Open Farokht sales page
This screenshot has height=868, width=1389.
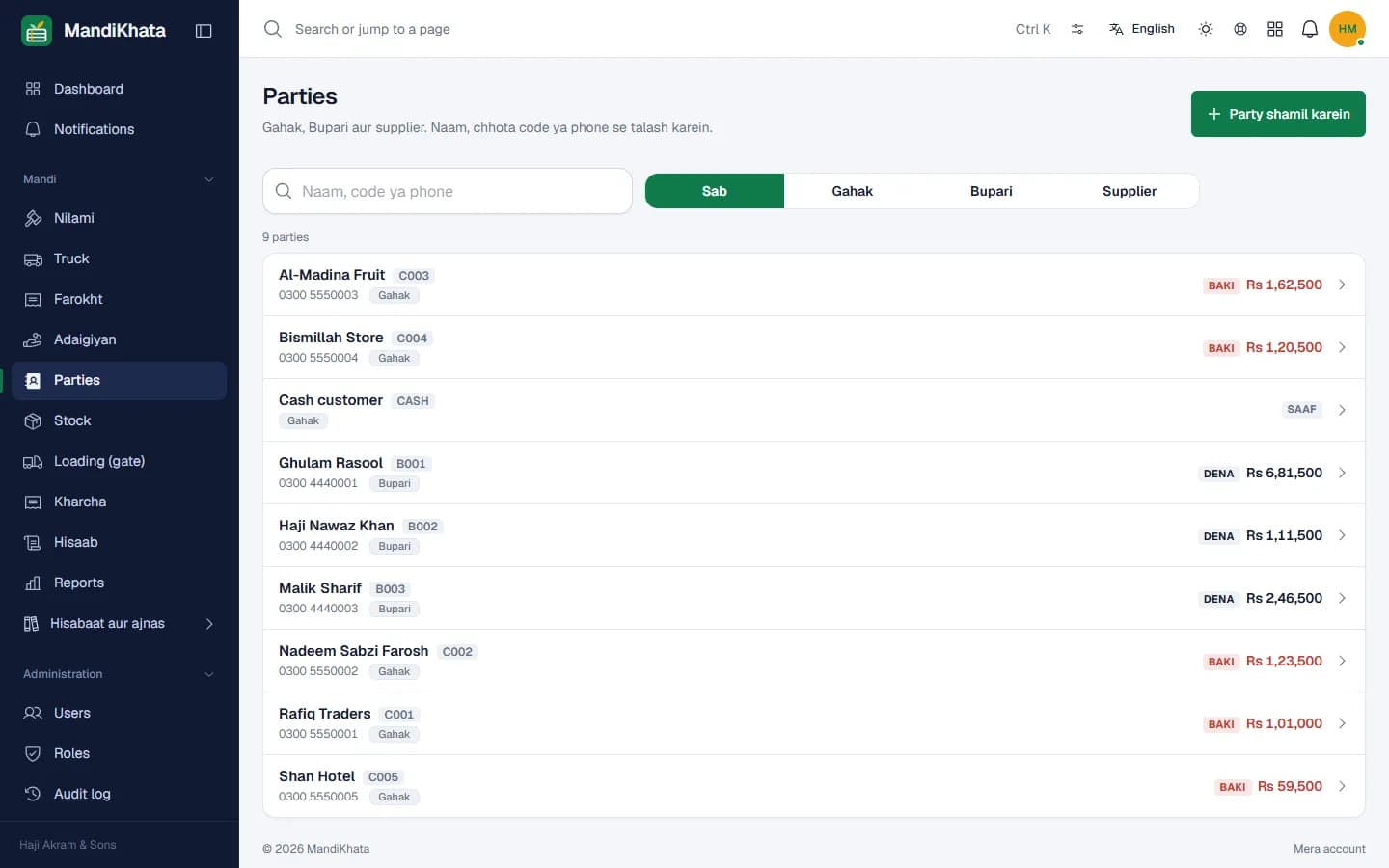(119, 299)
